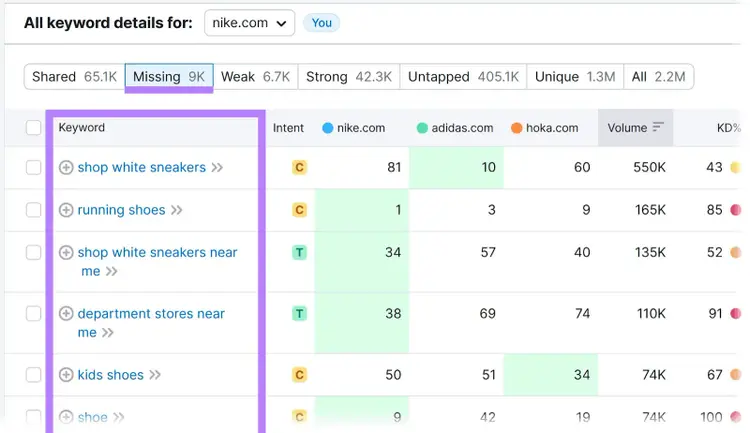Click the orange dot beside hoka.com header
Screen dimensions: 750x433
tap(516, 128)
